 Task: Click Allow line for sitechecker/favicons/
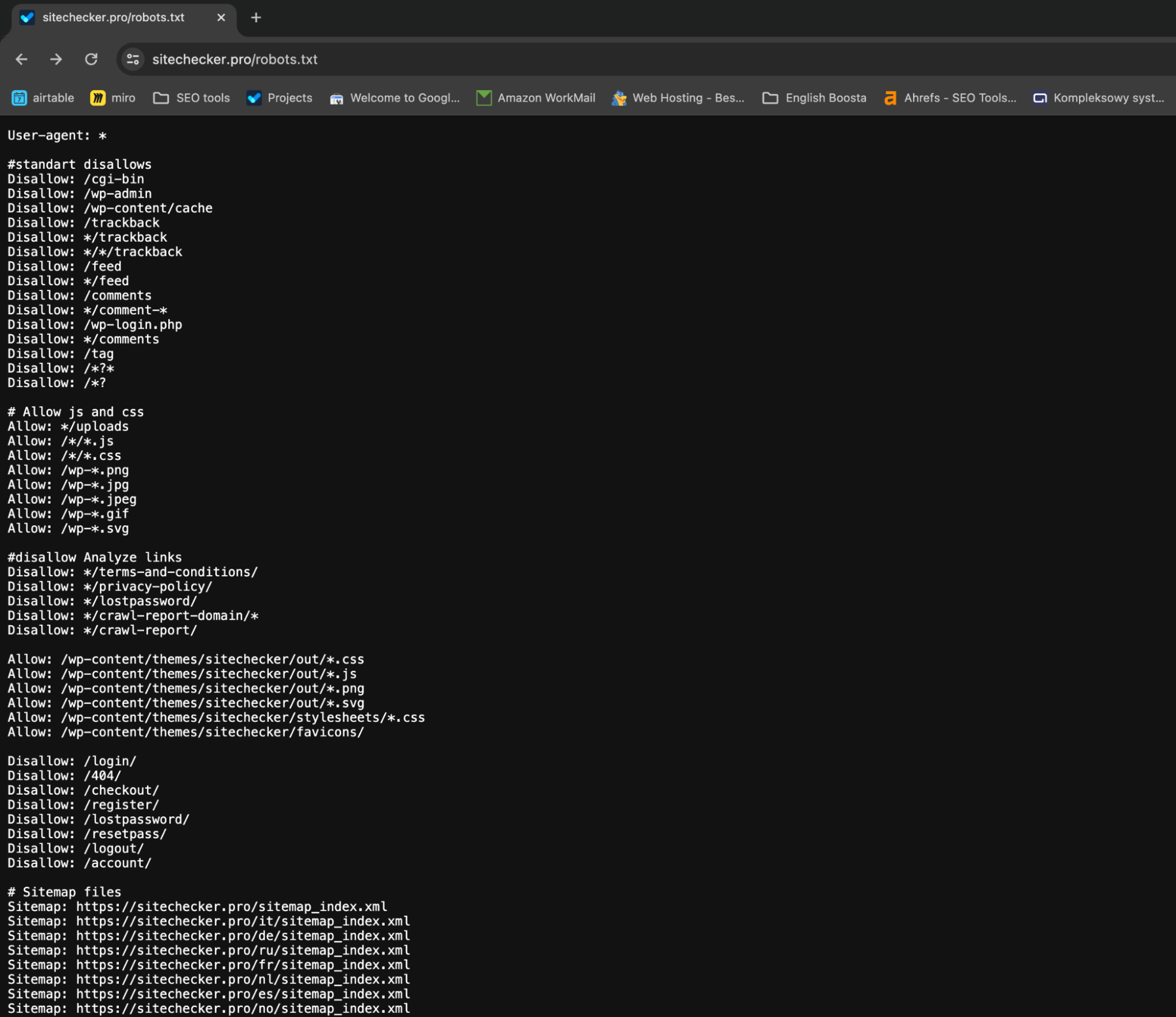pyautogui.click(x=186, y=732)
